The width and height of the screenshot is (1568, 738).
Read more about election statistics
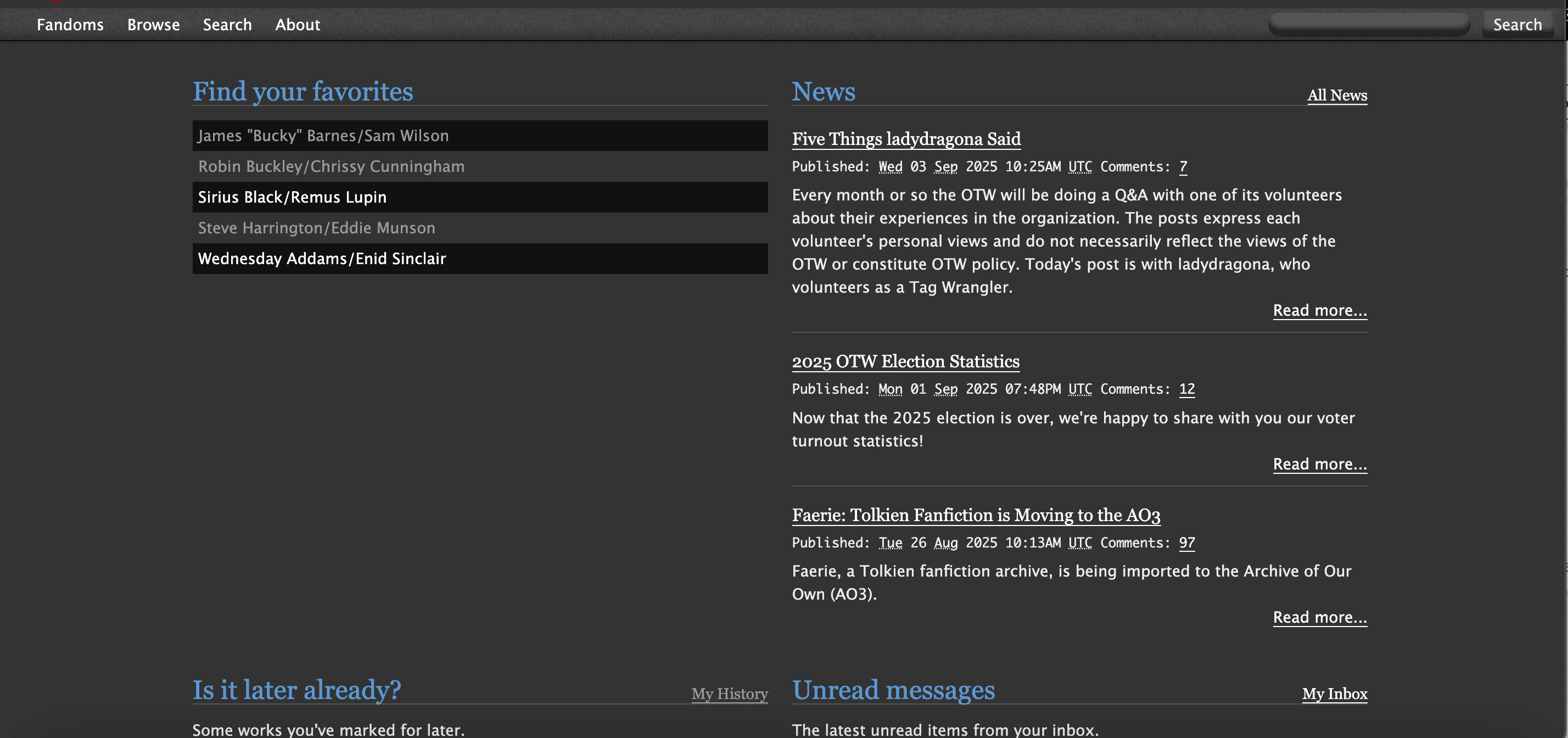point(1320,464)
